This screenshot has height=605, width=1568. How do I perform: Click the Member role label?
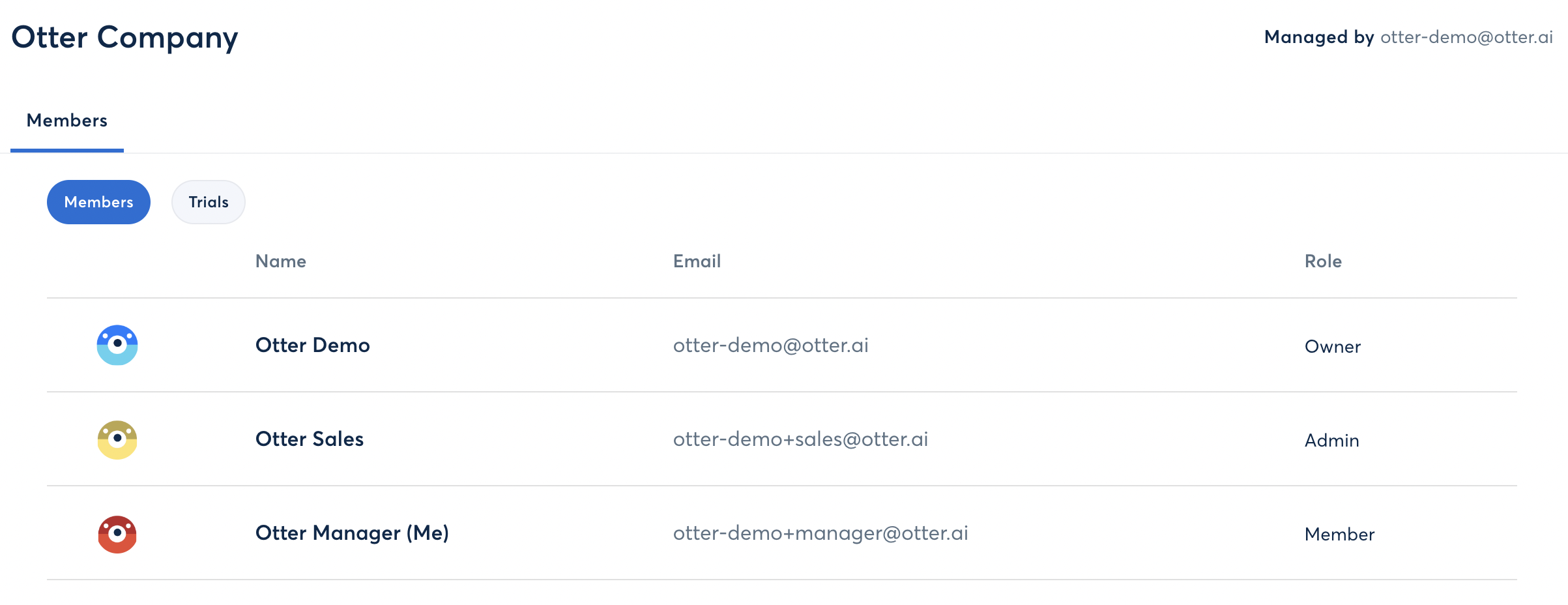pyautogui.click(x=1339, y=535)
